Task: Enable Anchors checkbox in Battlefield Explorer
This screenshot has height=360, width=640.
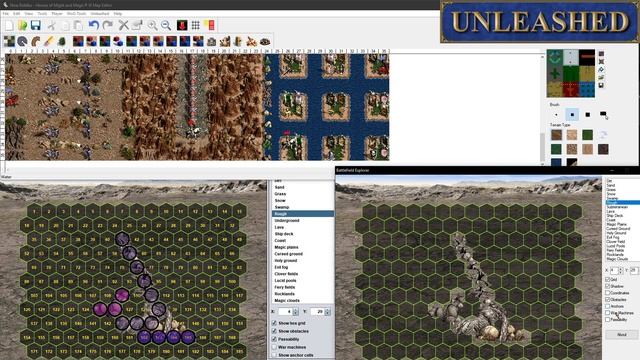Action: 607,306
